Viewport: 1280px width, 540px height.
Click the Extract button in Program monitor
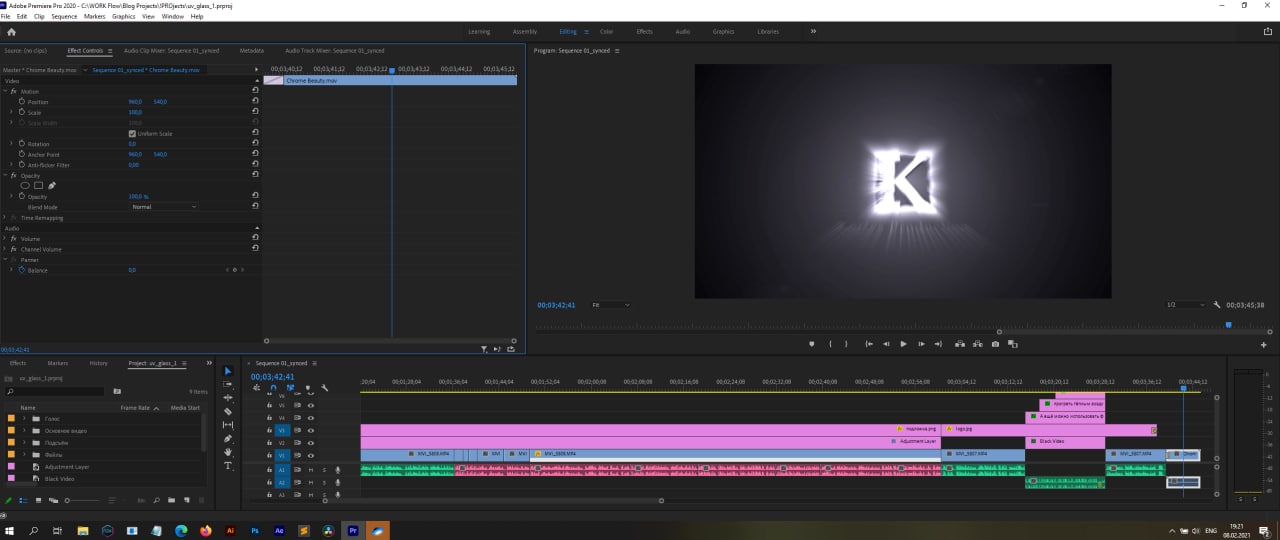click(977, 344)
